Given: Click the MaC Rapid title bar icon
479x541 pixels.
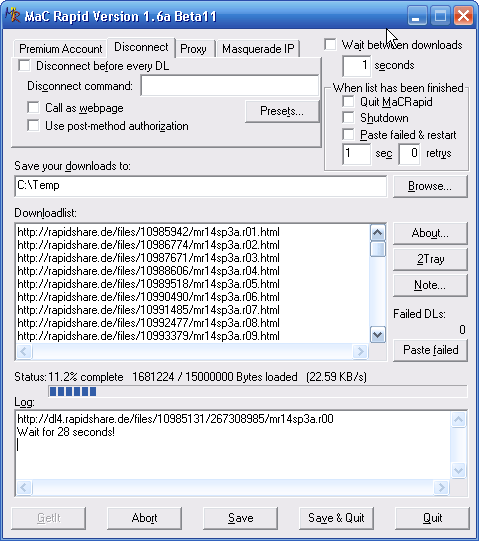Looking at the screenshot, I should (12, 16).
